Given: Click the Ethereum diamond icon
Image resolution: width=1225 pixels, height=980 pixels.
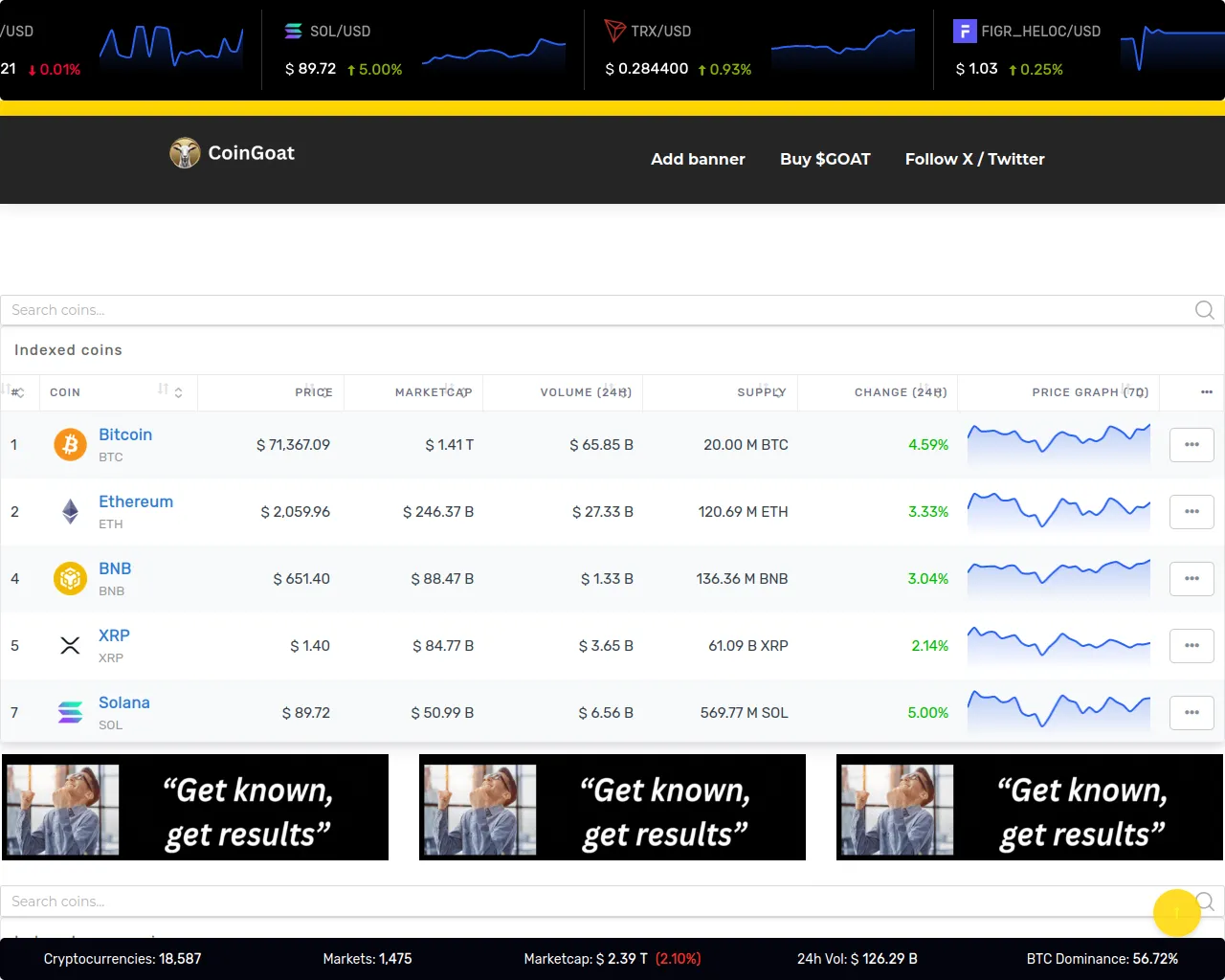Looking at the screenshot, I should pos(70,512).
